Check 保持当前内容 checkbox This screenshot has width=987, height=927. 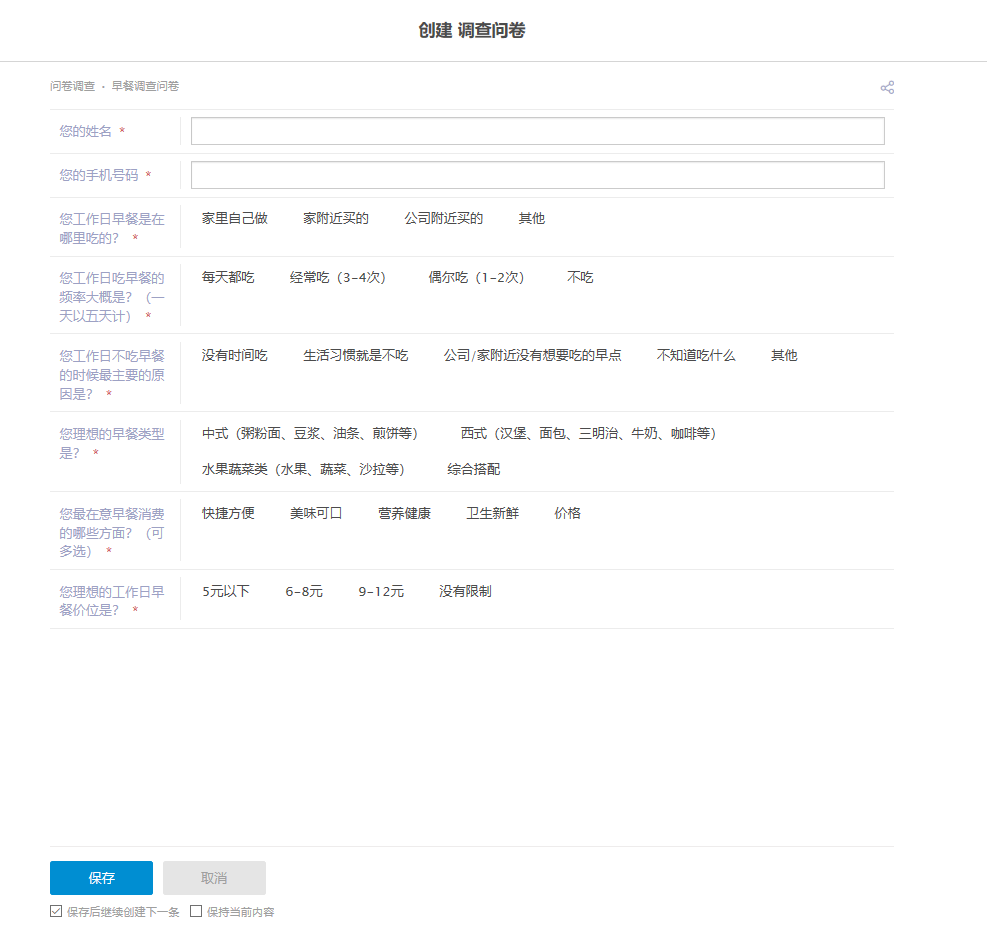196,911
